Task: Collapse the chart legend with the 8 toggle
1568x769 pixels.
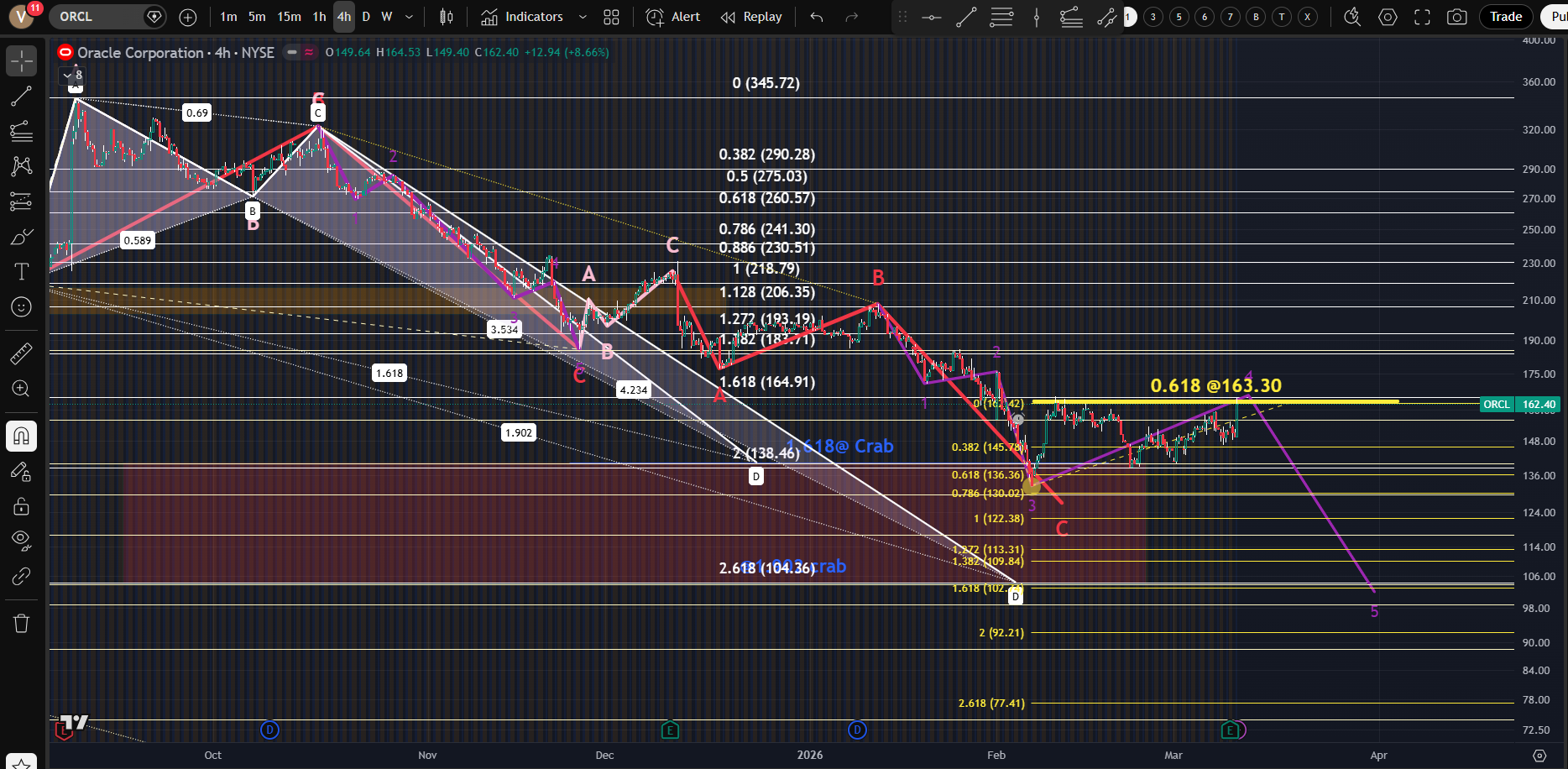Action: [74, 76]
